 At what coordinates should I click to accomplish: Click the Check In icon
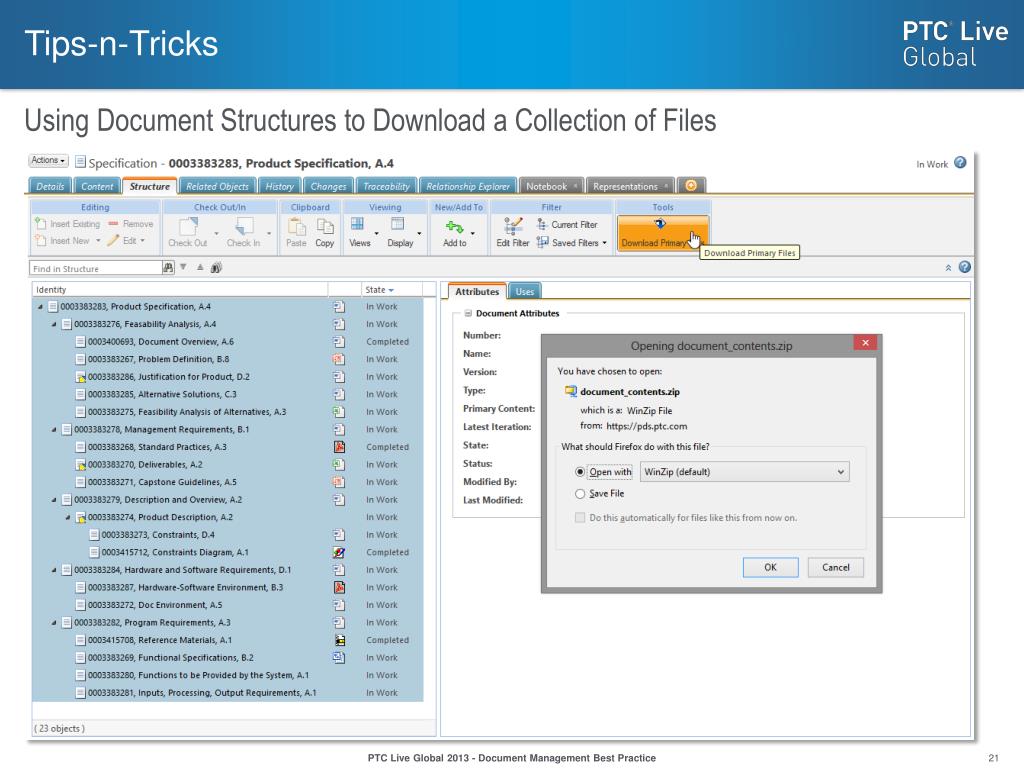(x=244, y=226)
